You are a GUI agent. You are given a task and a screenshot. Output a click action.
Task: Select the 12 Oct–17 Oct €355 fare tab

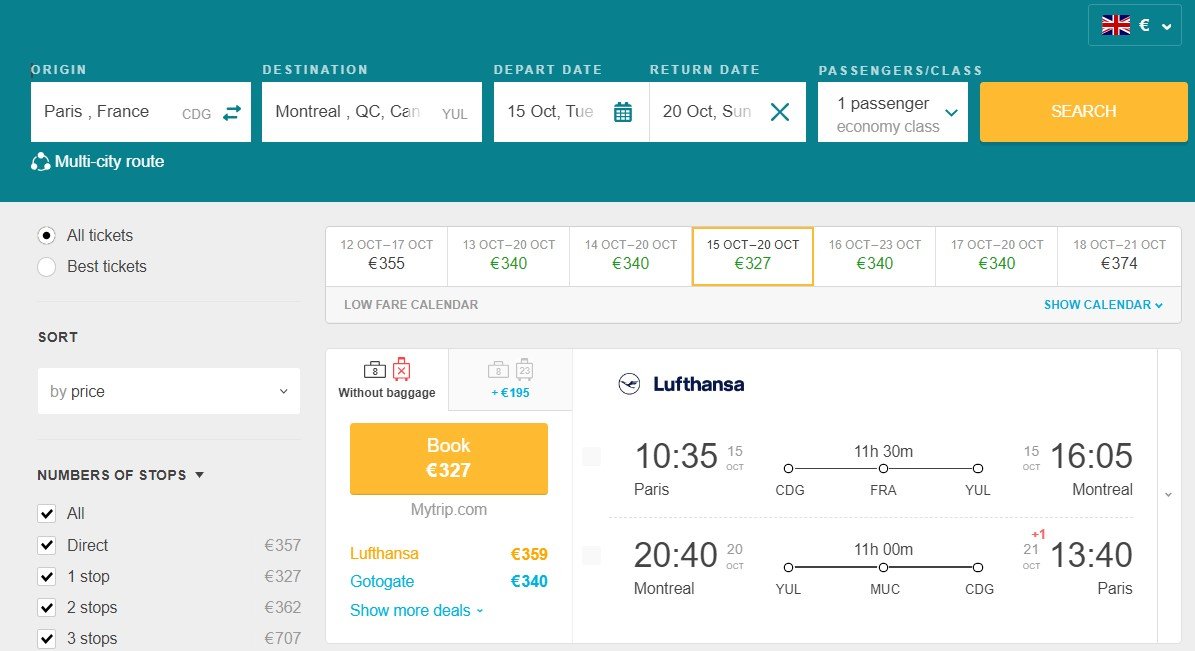386,255
